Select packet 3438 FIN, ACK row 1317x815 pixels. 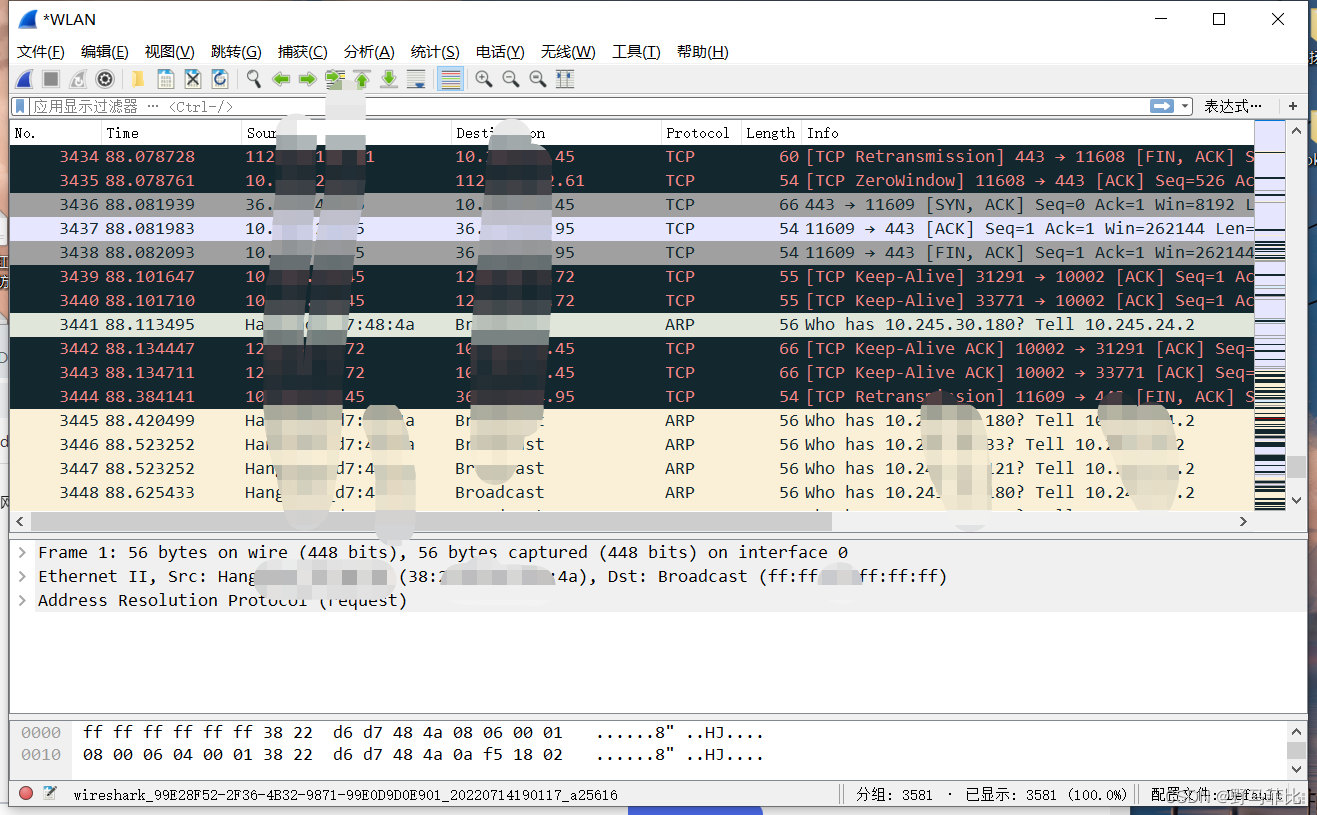(x=632, y=253)
